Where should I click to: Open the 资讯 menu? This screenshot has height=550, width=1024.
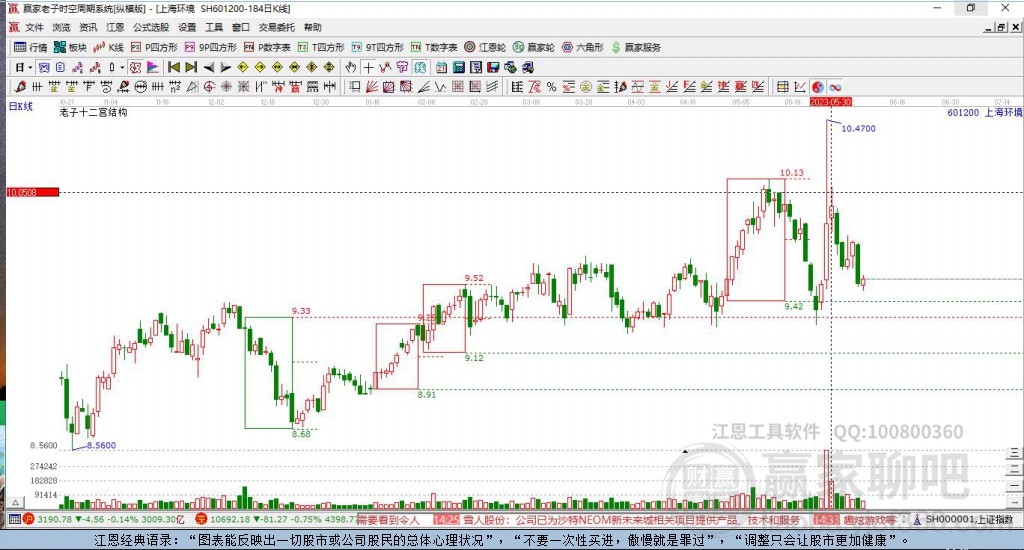(88, 27)
